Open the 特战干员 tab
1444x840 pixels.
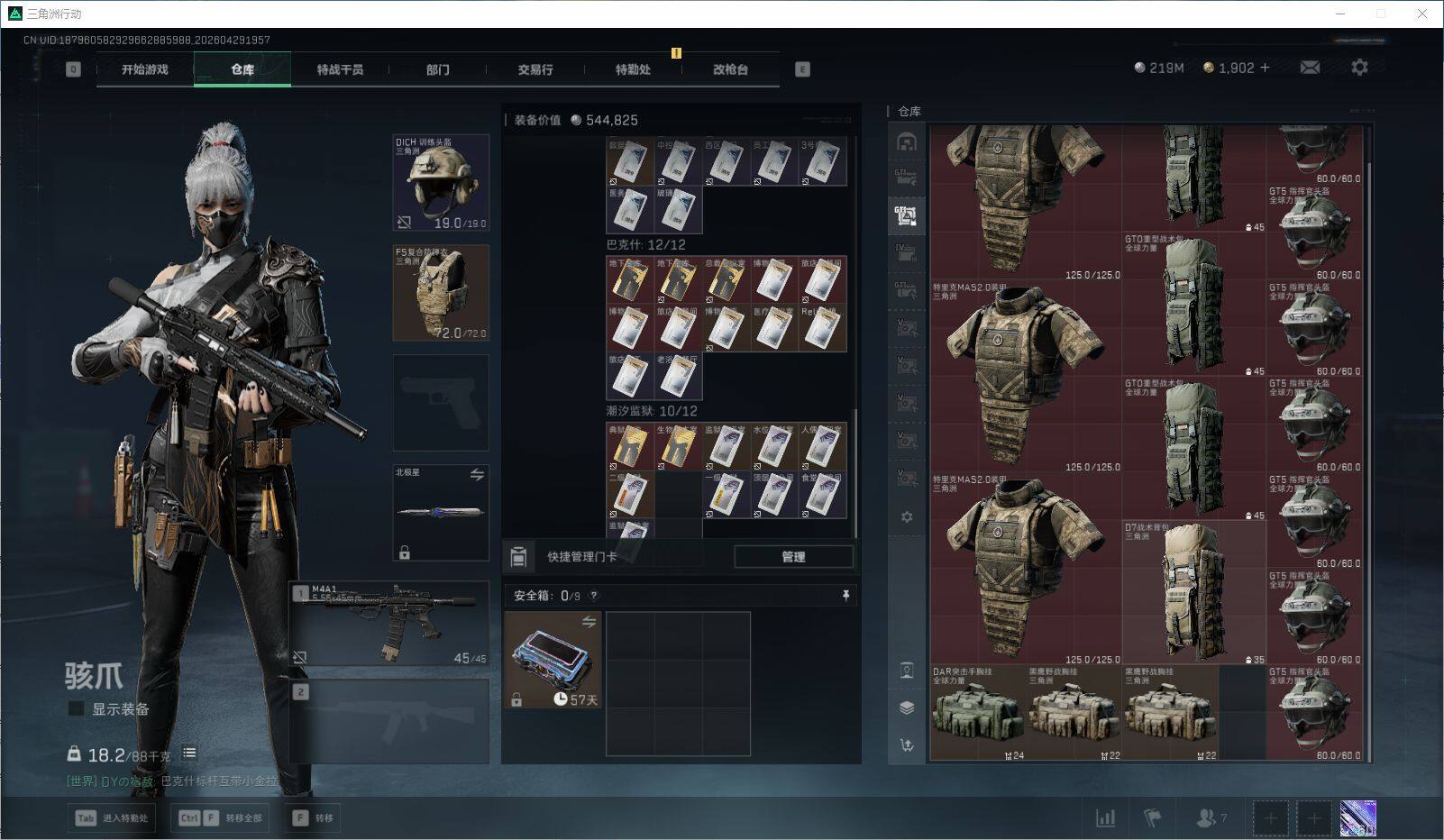click(340, 69)
